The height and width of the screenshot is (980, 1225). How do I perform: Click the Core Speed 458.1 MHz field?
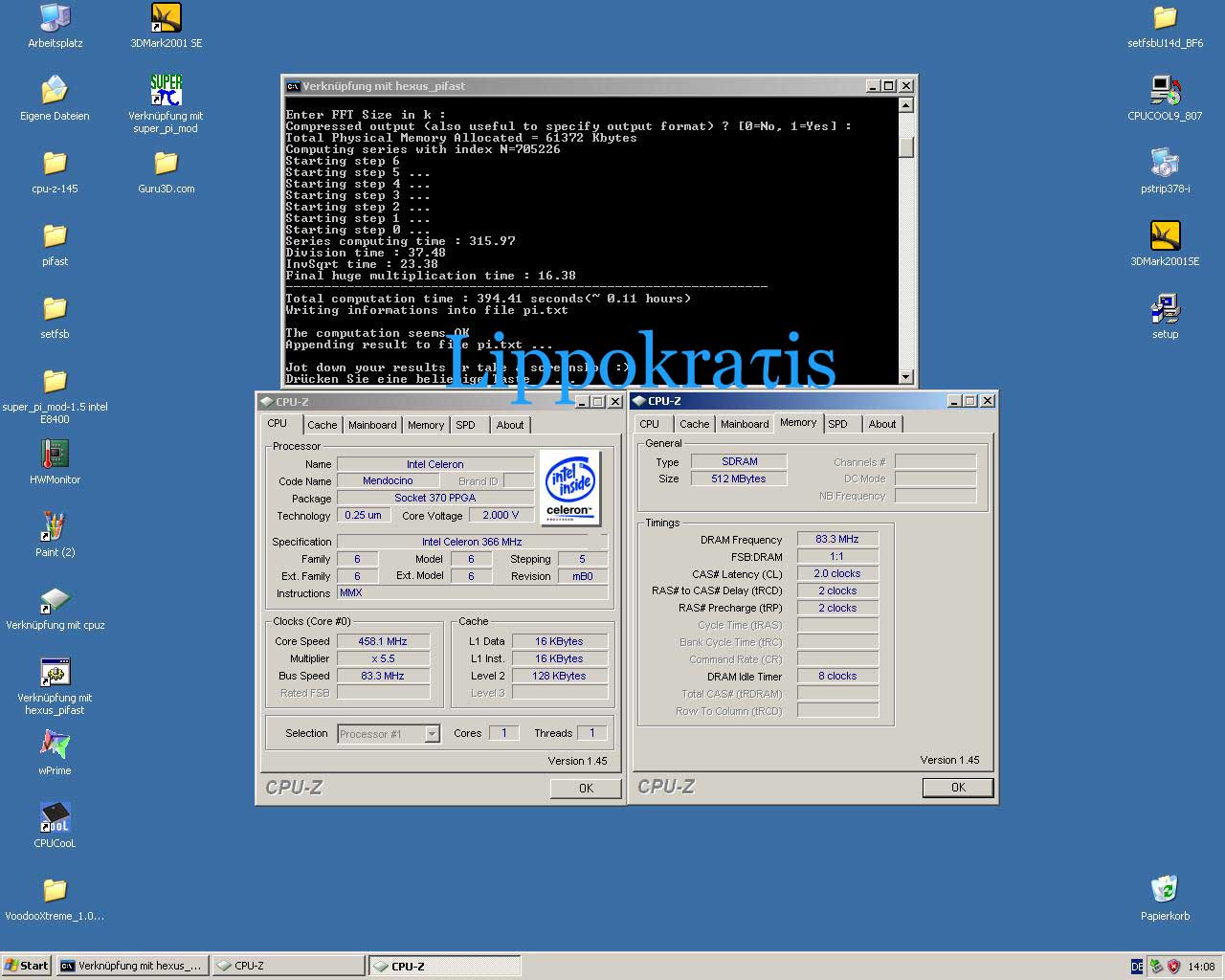coord(383,641)
